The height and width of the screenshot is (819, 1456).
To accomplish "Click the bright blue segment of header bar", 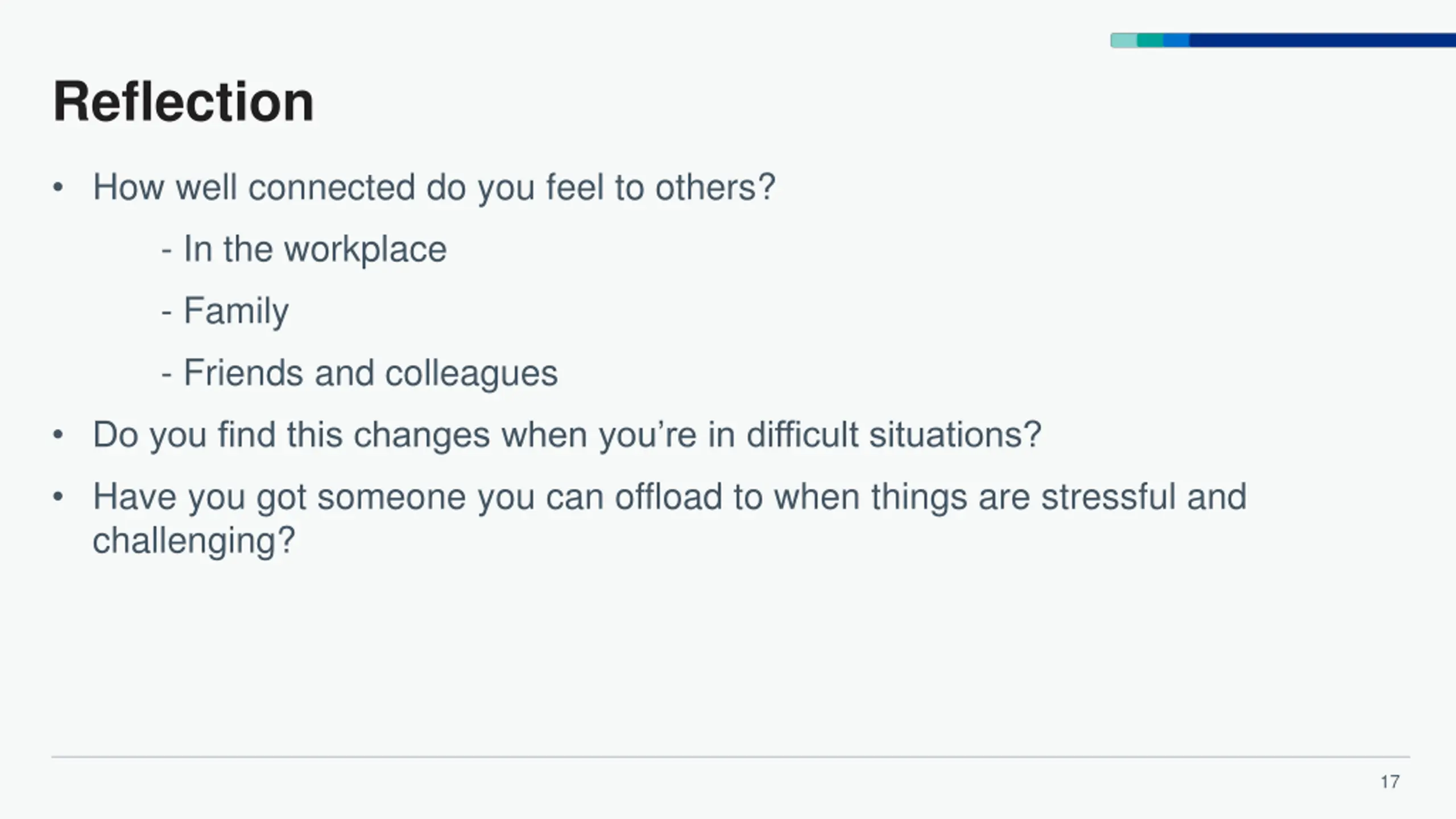I will [x=1176, y=40].
